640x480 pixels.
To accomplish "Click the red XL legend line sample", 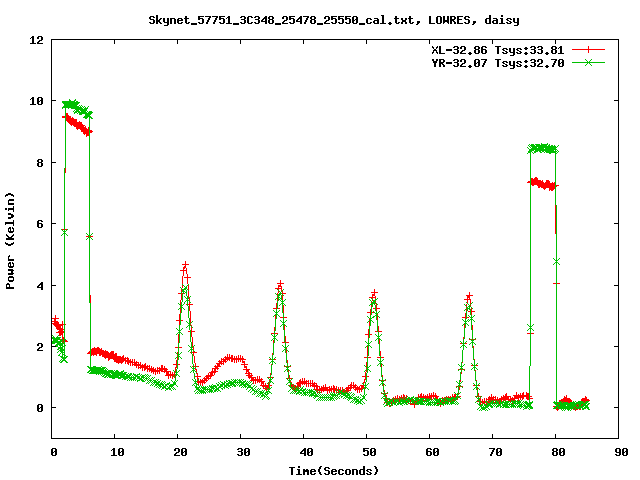I will pyautogui.click(x=588, y=50).
